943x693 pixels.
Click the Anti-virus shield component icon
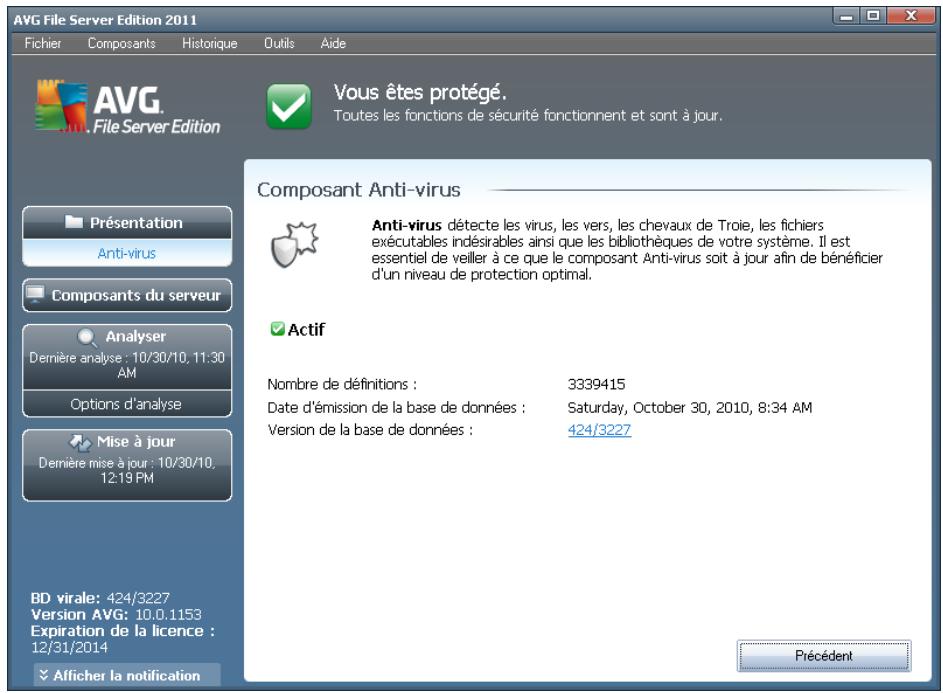[294, 244]
